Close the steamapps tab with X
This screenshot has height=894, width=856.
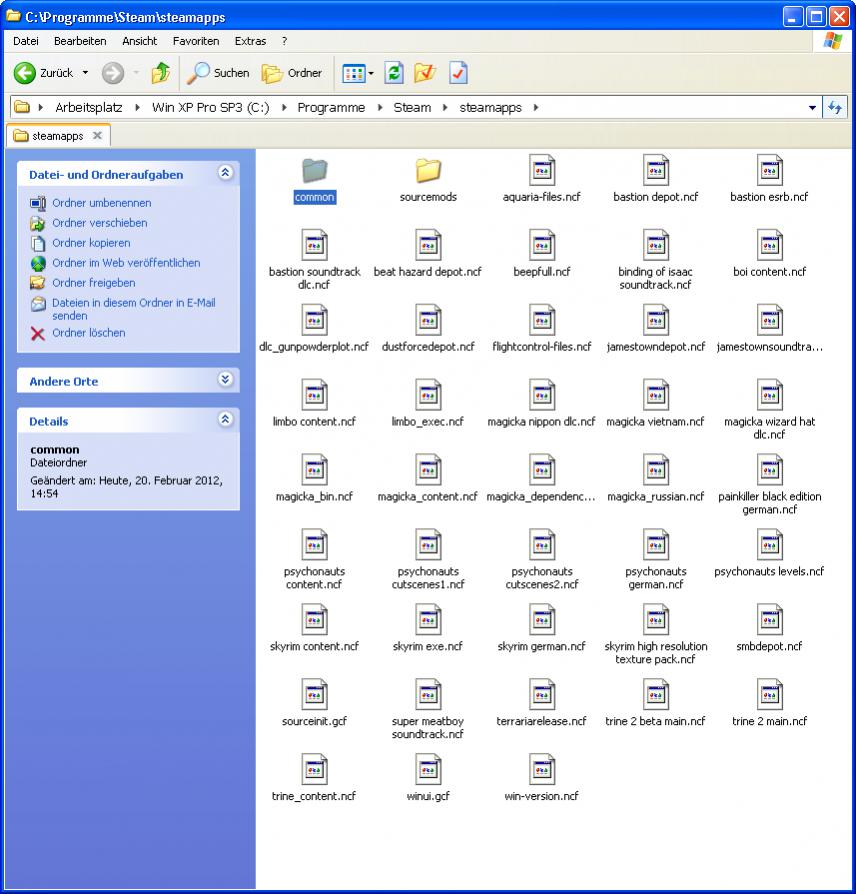98,135
